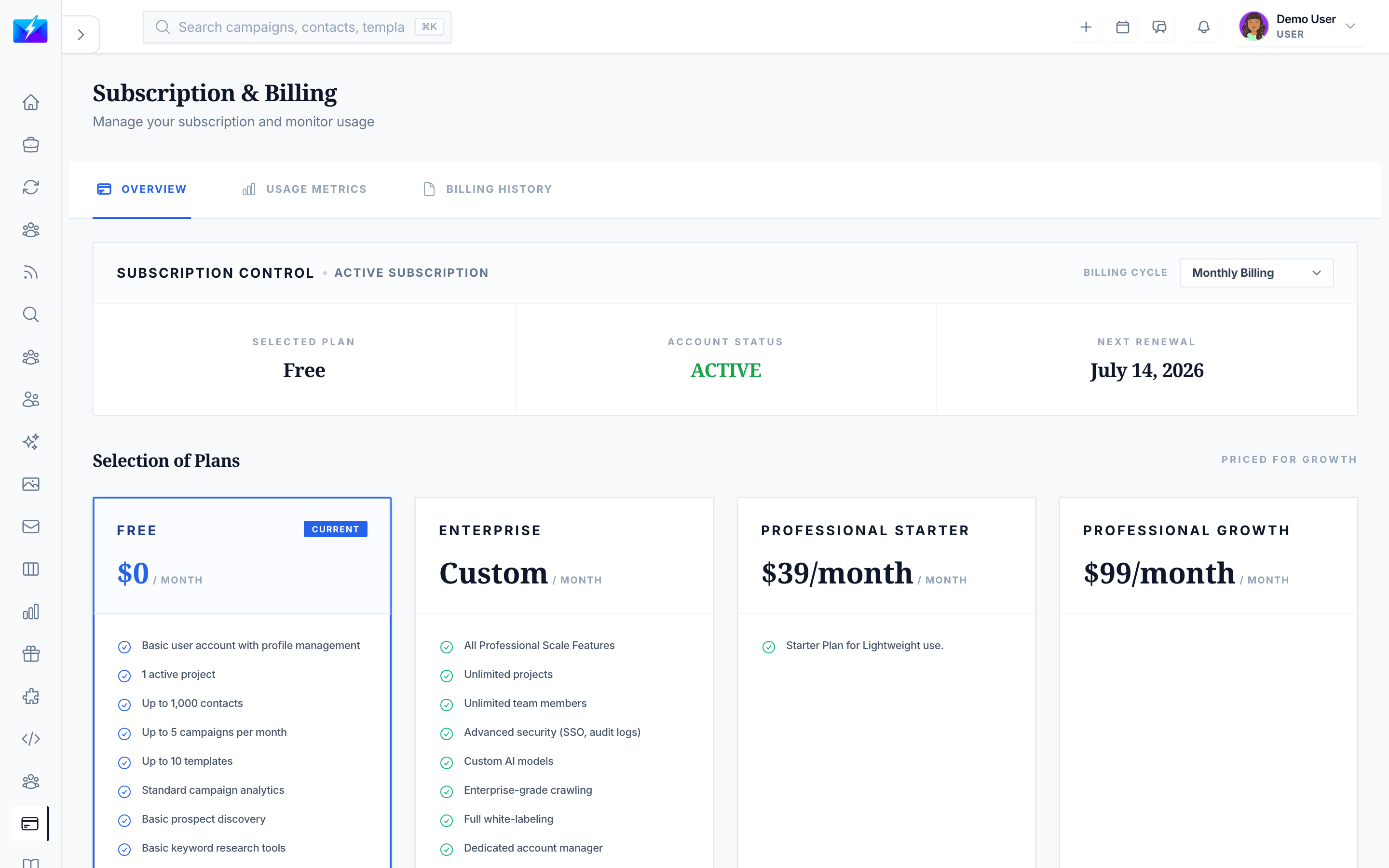Select the Professional Starter plan card title
This screenshot has width=1389, height=868.
tap(865, 530)
